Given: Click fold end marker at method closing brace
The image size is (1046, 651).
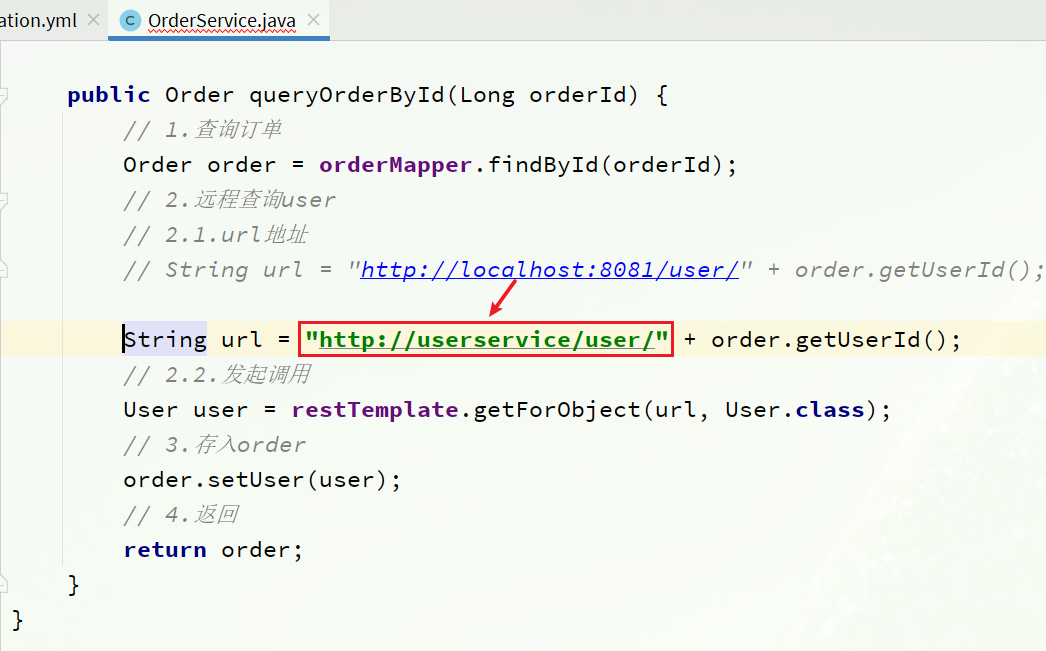Looking at the screenshot, I should click(4, 584).
